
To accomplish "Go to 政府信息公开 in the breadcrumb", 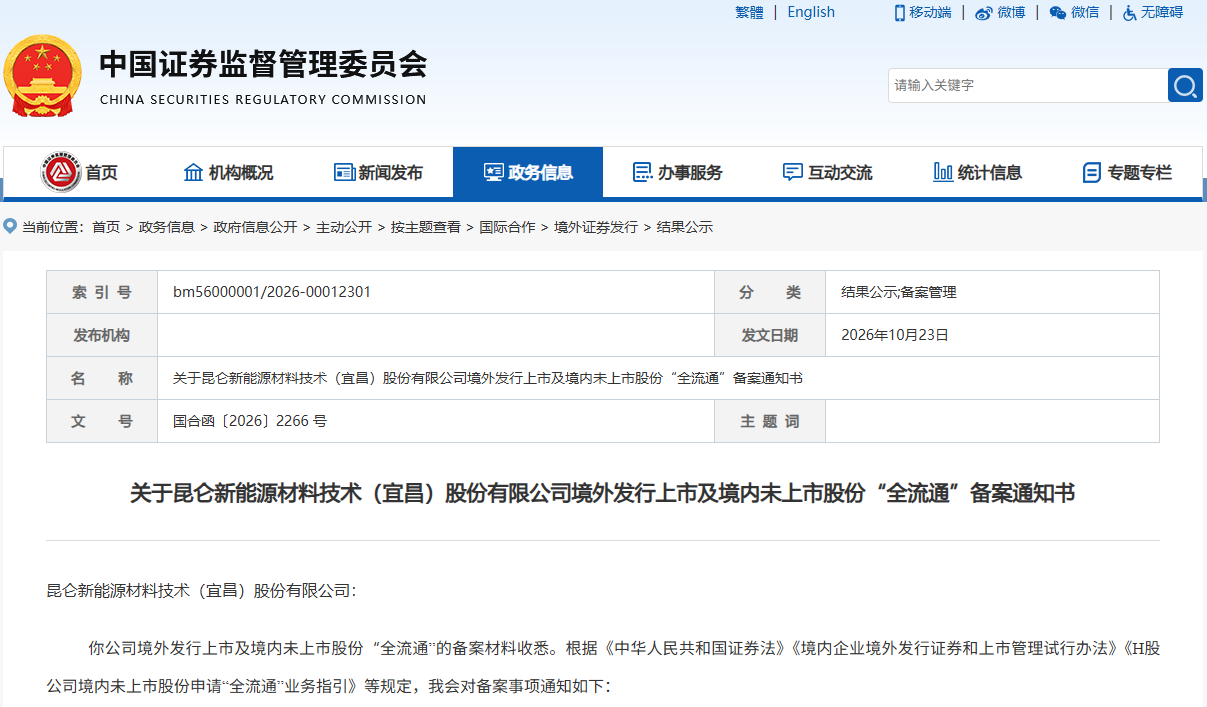I will point(256,227).
